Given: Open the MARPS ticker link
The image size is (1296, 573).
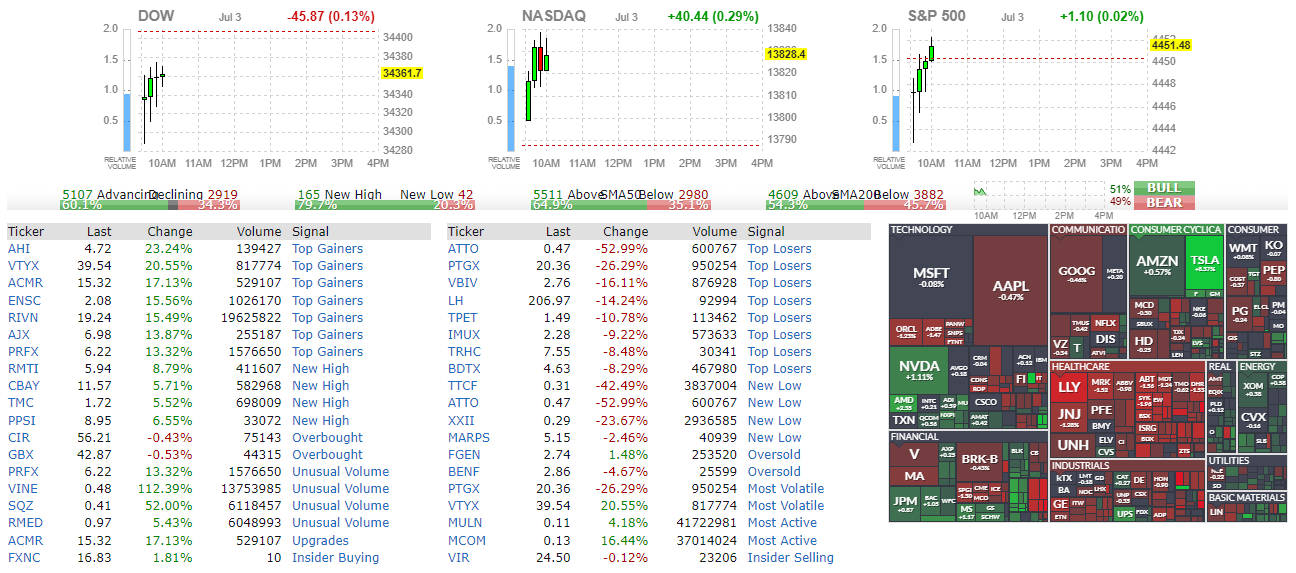Looking at the screenshot, I should 468,437.
